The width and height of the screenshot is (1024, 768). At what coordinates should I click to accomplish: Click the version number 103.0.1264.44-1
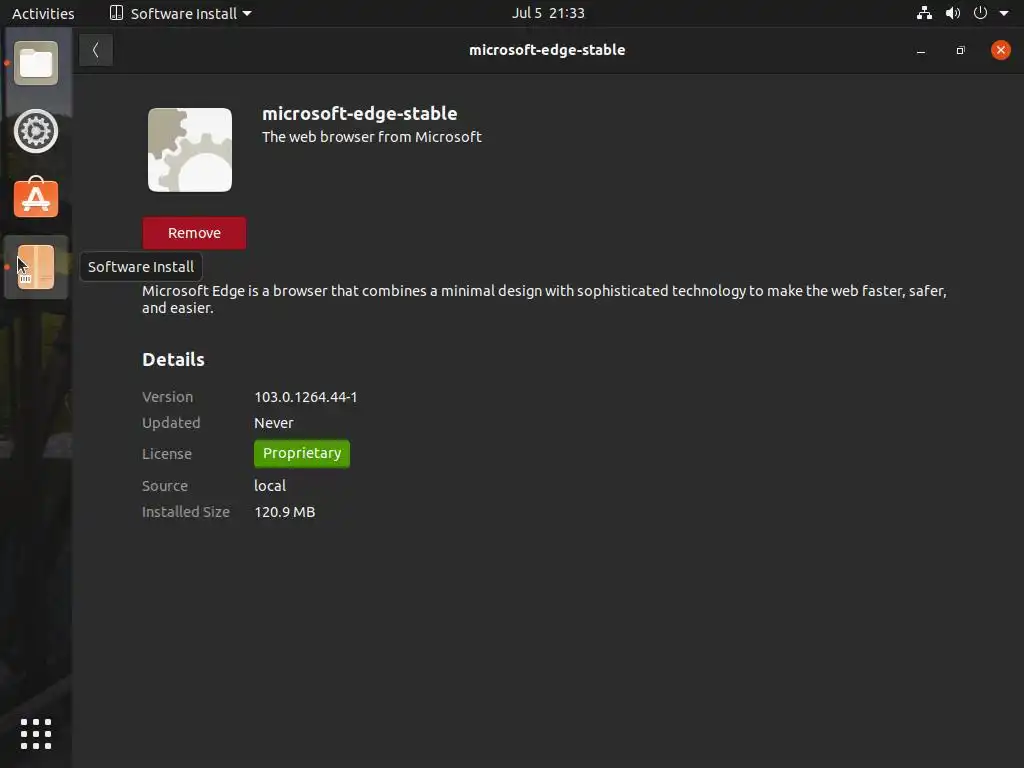point(306,397)
